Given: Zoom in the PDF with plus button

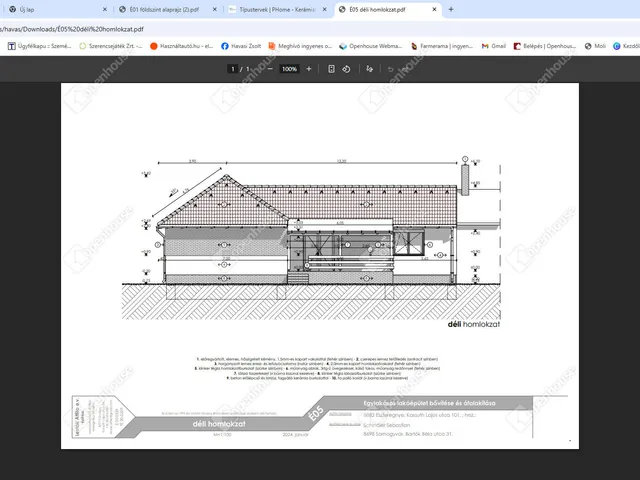Looking at the screenshot, I should click(x=309, y=69).
